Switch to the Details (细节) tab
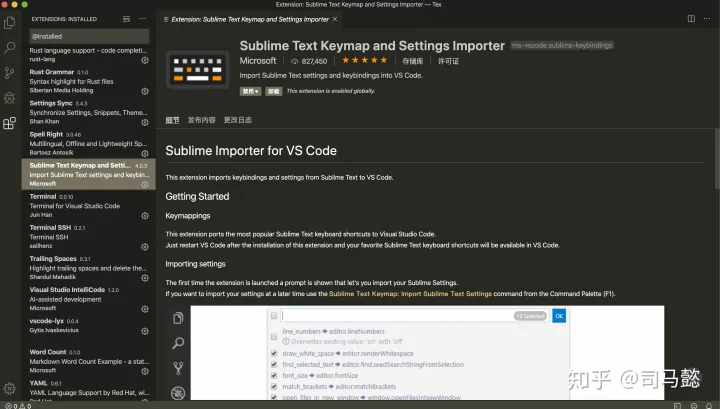The height and width of the screenshot is (409, 720). [x=172, y=120]
